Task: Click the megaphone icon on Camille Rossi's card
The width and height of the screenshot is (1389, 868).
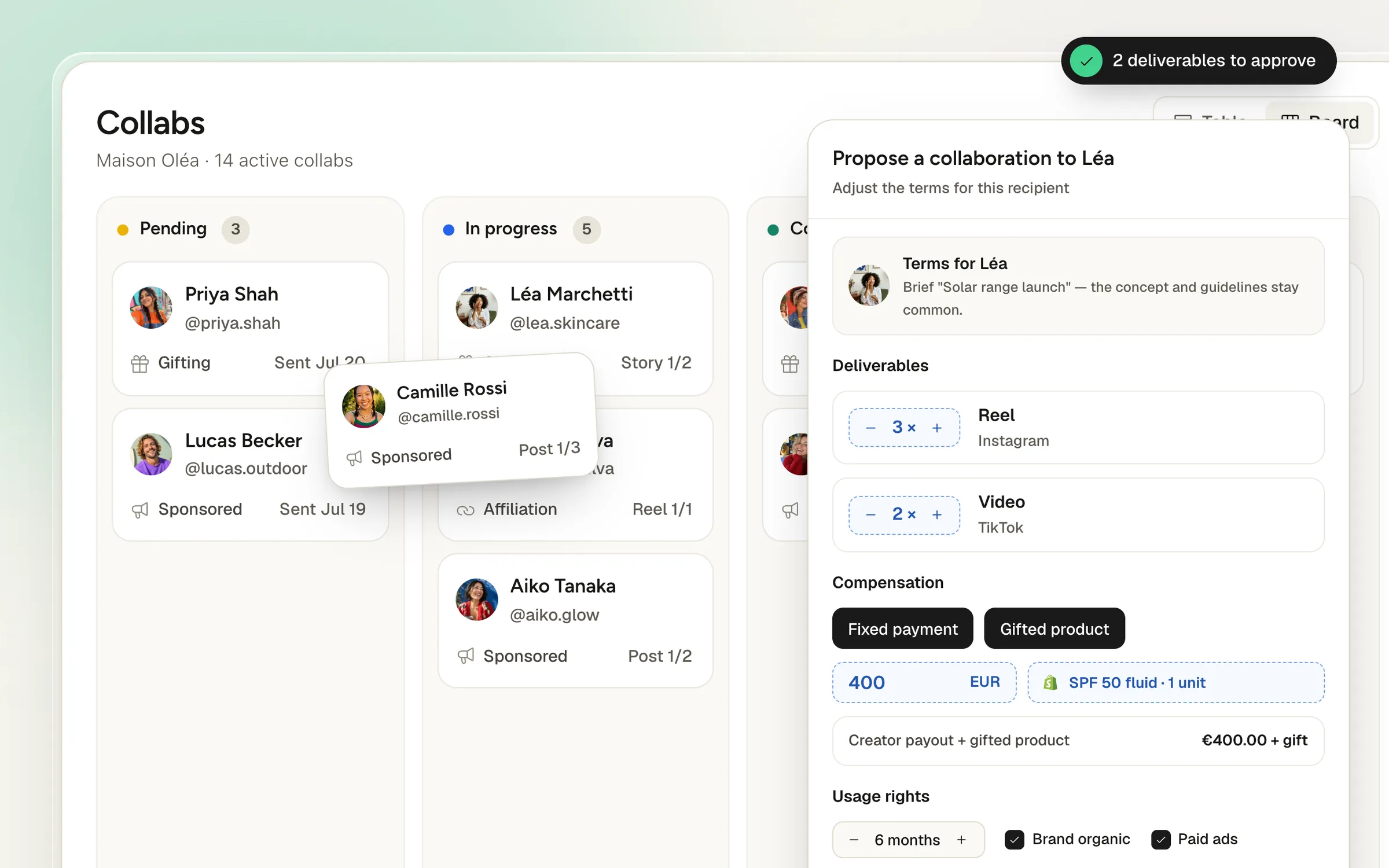Action: pyautogui.click(x=354, y=459)
